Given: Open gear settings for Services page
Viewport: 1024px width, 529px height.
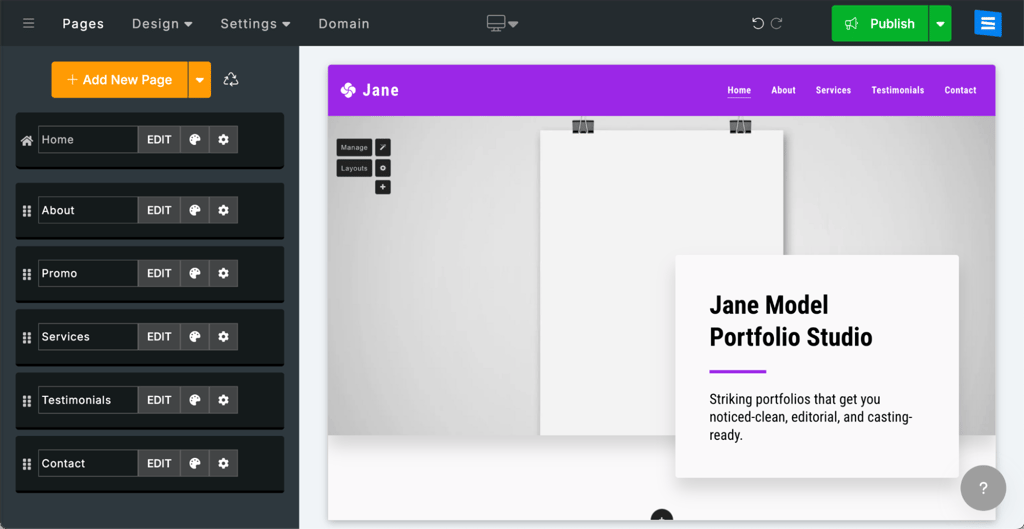Looking at the screenshot, I should pyautogui.click(x=223, y=337).
